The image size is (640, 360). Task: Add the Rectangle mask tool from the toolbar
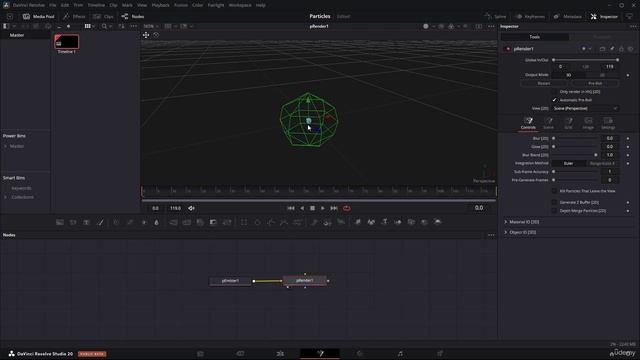(x=244, y=222)
